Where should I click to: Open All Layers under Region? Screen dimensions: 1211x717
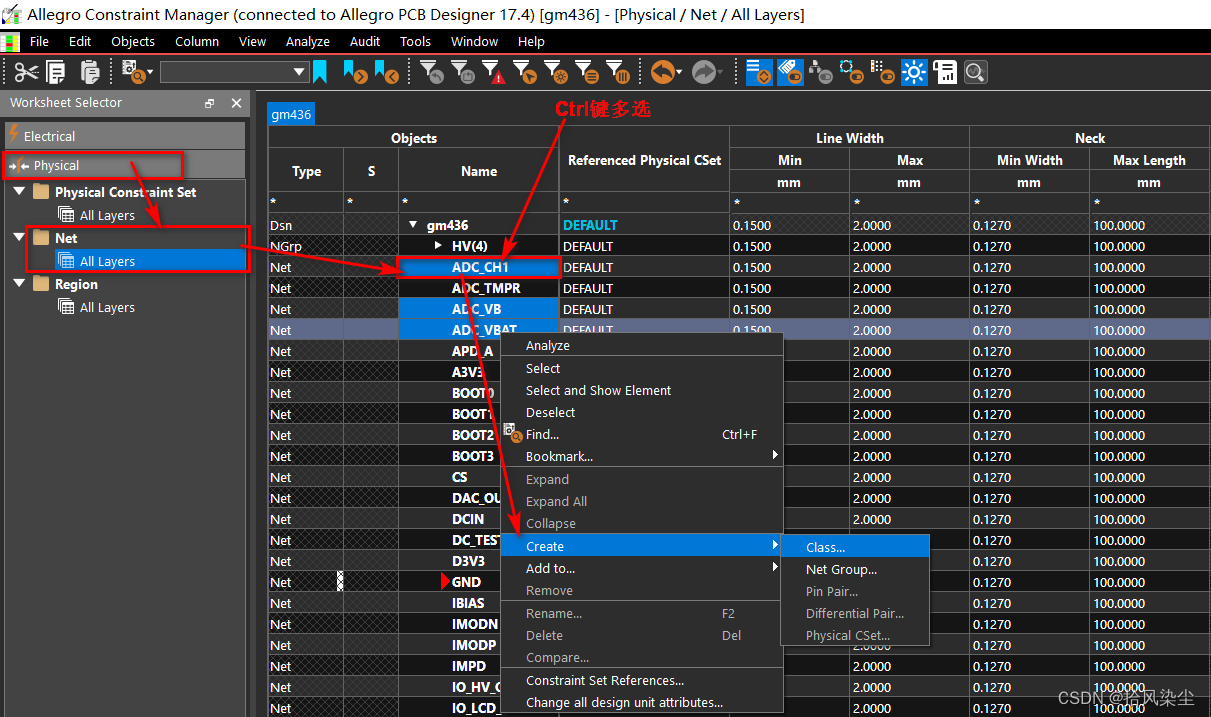(107, 307)
